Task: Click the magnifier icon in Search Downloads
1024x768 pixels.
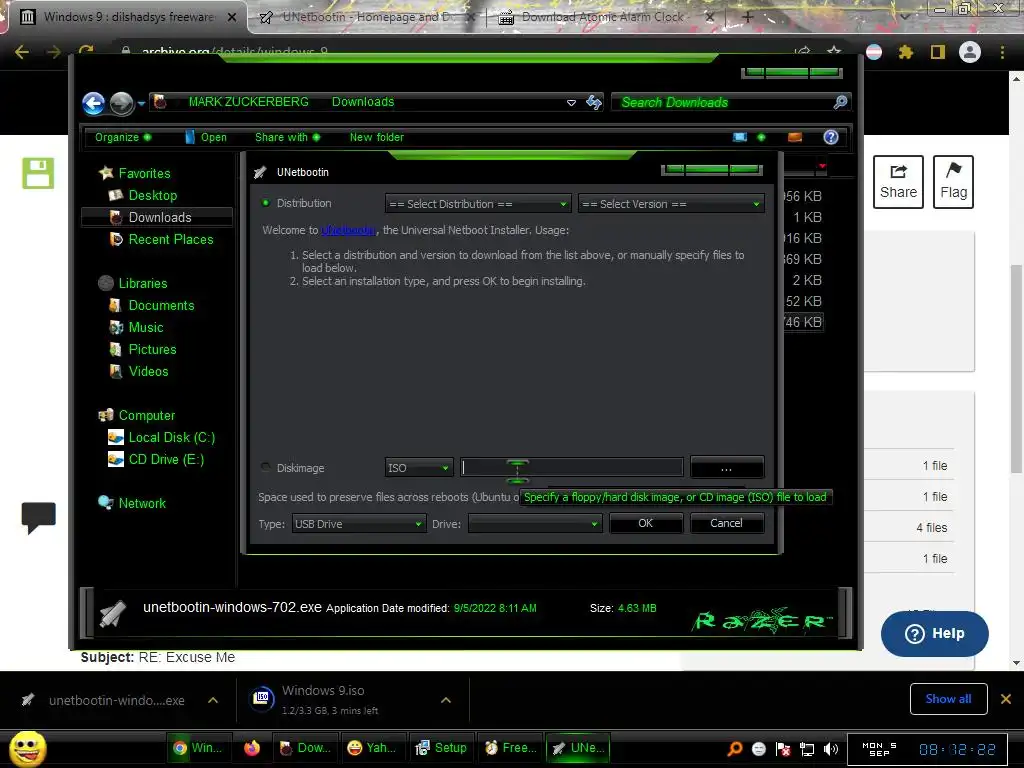Action: (x=840, y=102)
